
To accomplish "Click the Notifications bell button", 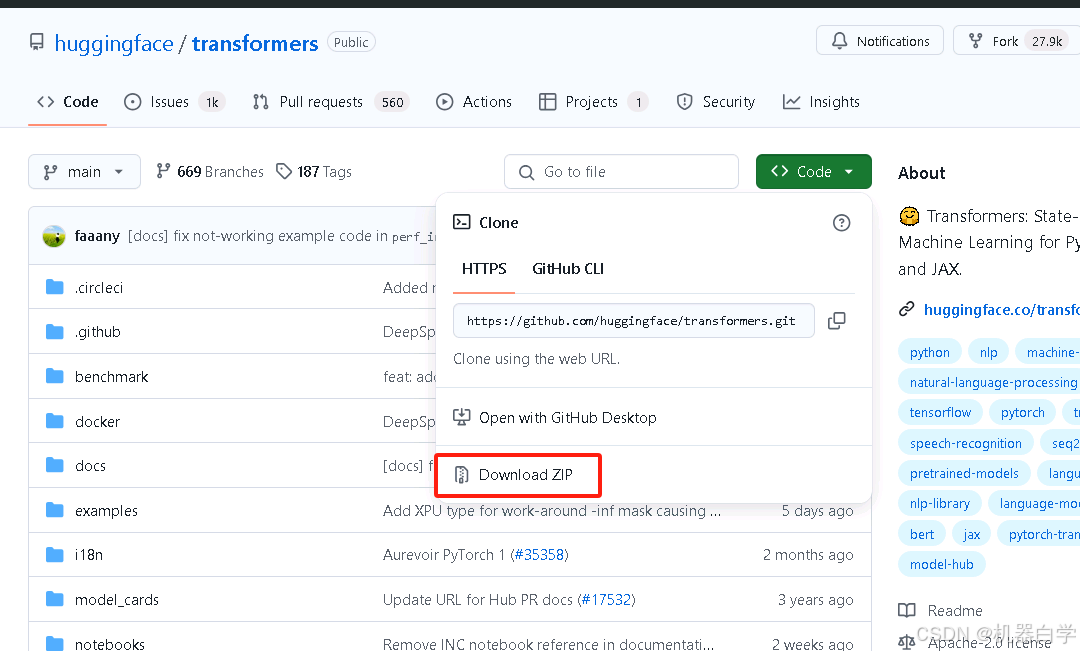I will (x=880, y=41).
